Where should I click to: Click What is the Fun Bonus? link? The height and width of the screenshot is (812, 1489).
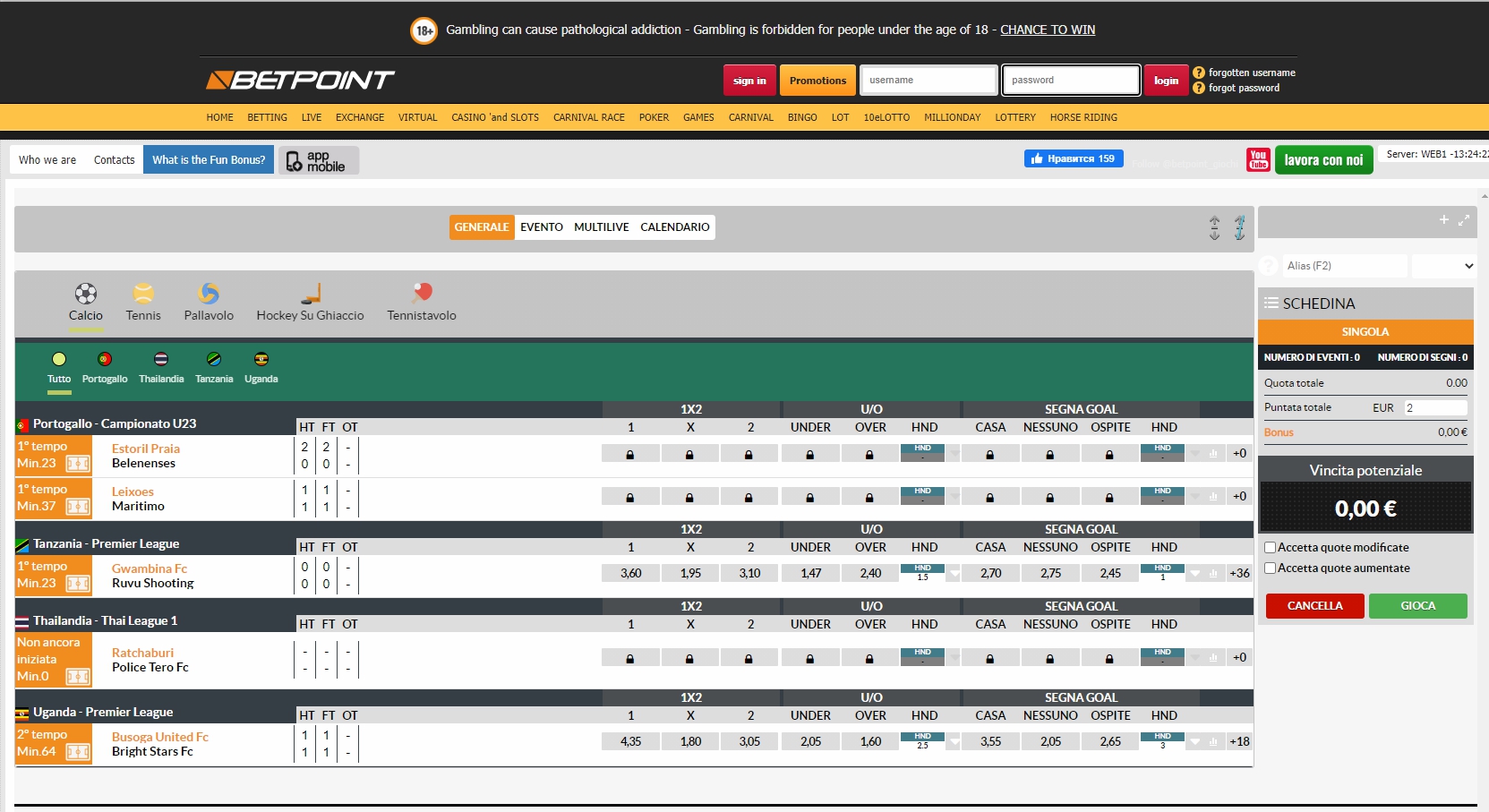point(209,160)
